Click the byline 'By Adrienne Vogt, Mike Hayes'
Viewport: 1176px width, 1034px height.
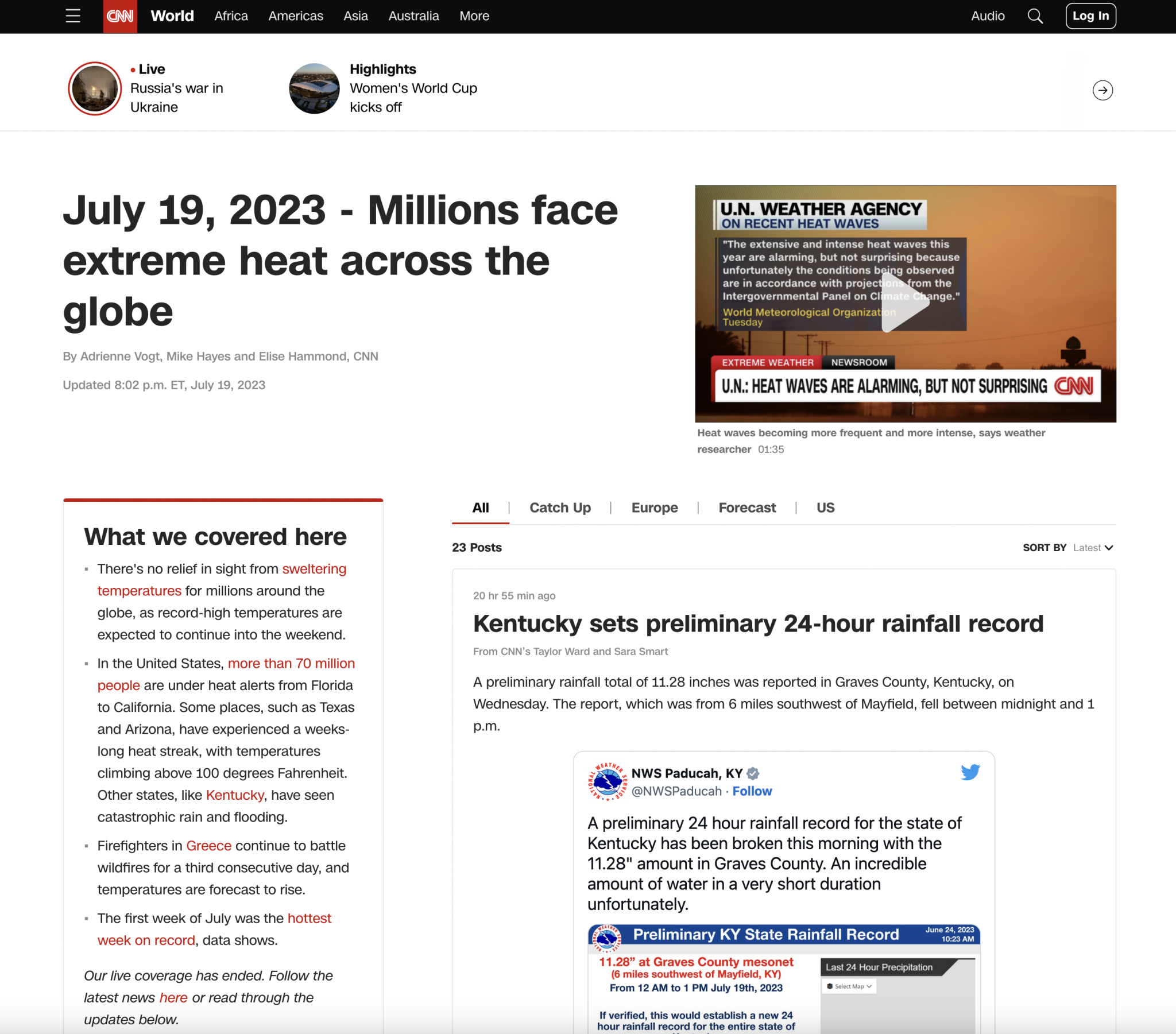(x=220, y=356)
